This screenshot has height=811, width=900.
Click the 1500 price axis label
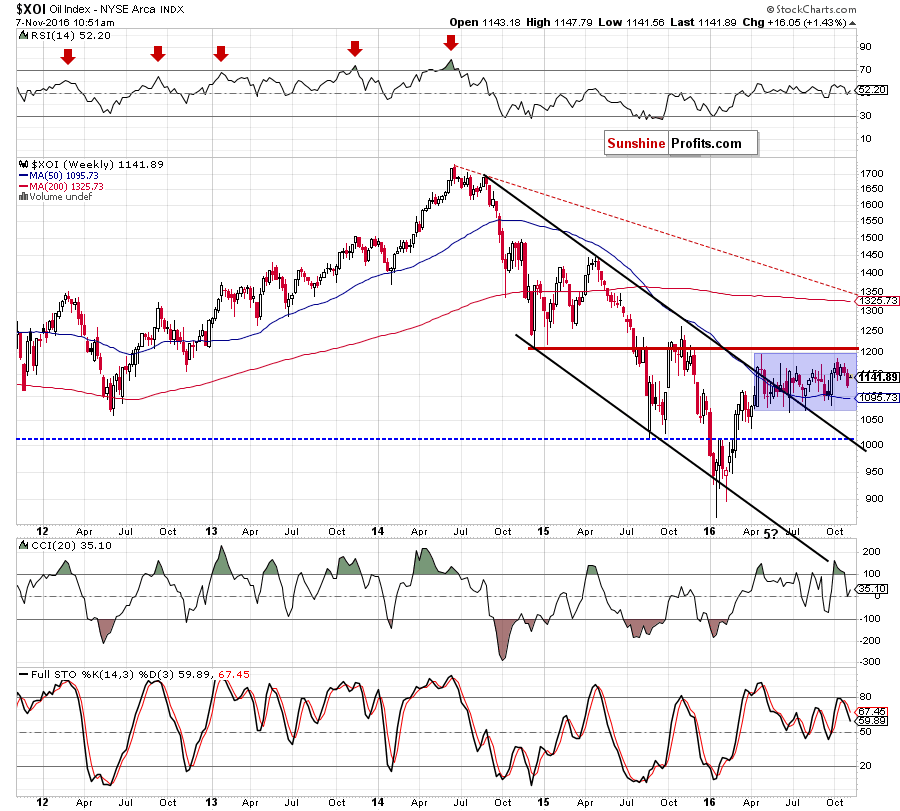872,238
